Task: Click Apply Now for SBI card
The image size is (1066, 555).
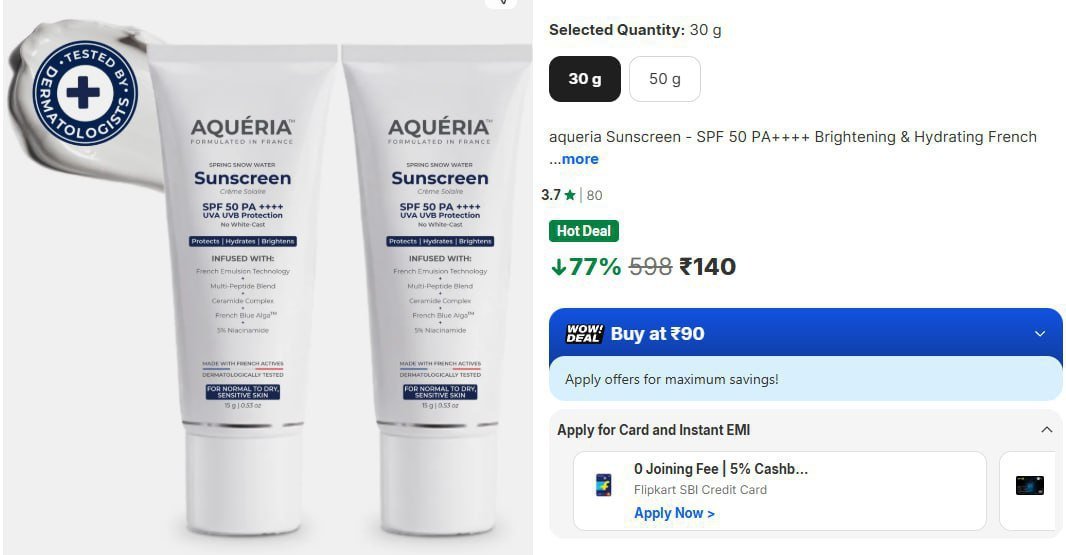Action: click(x=674, y=514)
